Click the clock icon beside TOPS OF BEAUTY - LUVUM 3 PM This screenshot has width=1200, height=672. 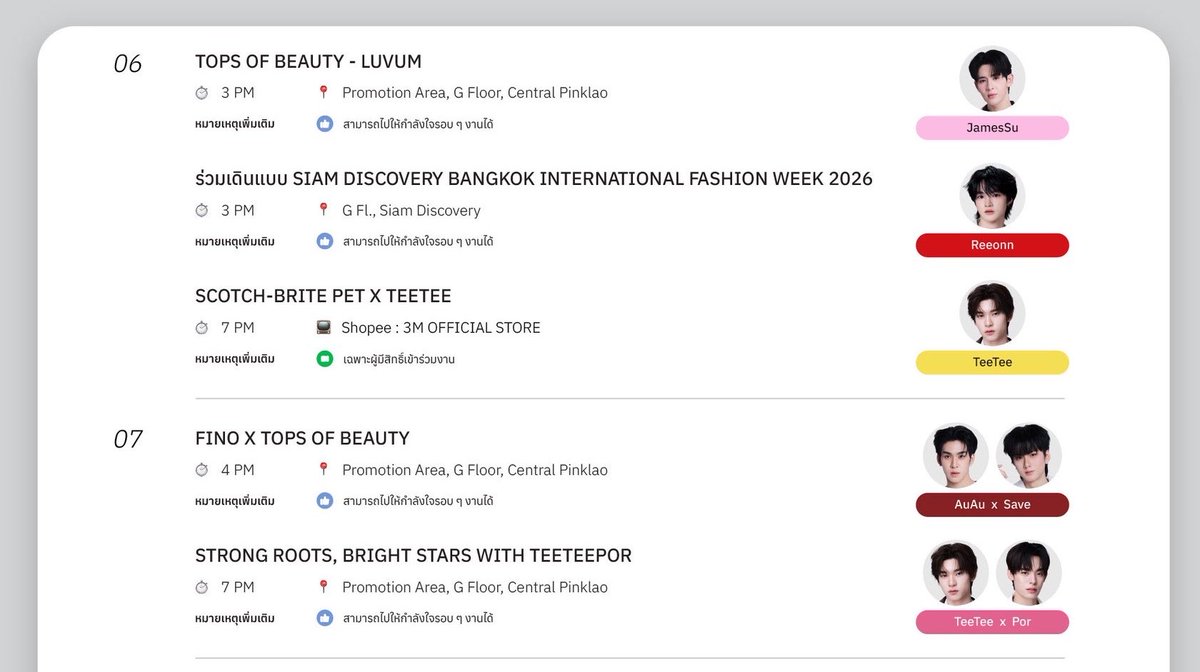[x=202, y=93]
